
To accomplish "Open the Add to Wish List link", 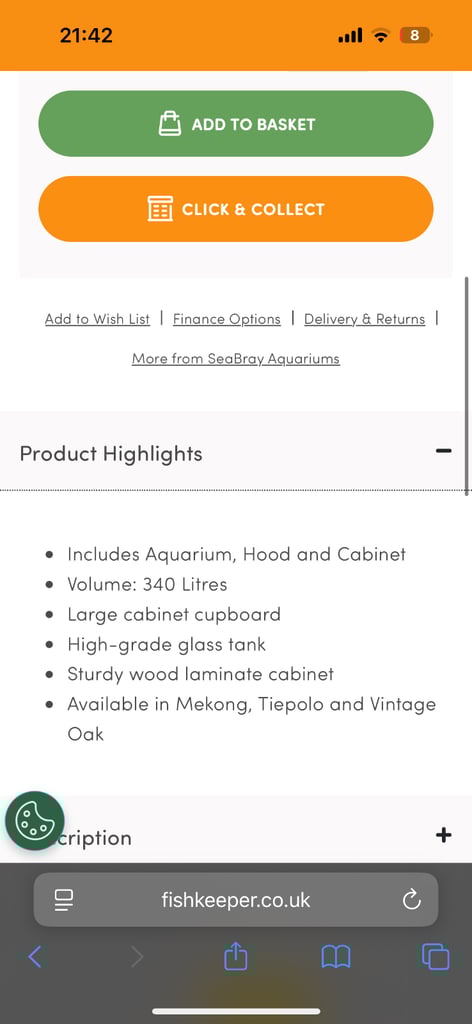I will point(97,319).
